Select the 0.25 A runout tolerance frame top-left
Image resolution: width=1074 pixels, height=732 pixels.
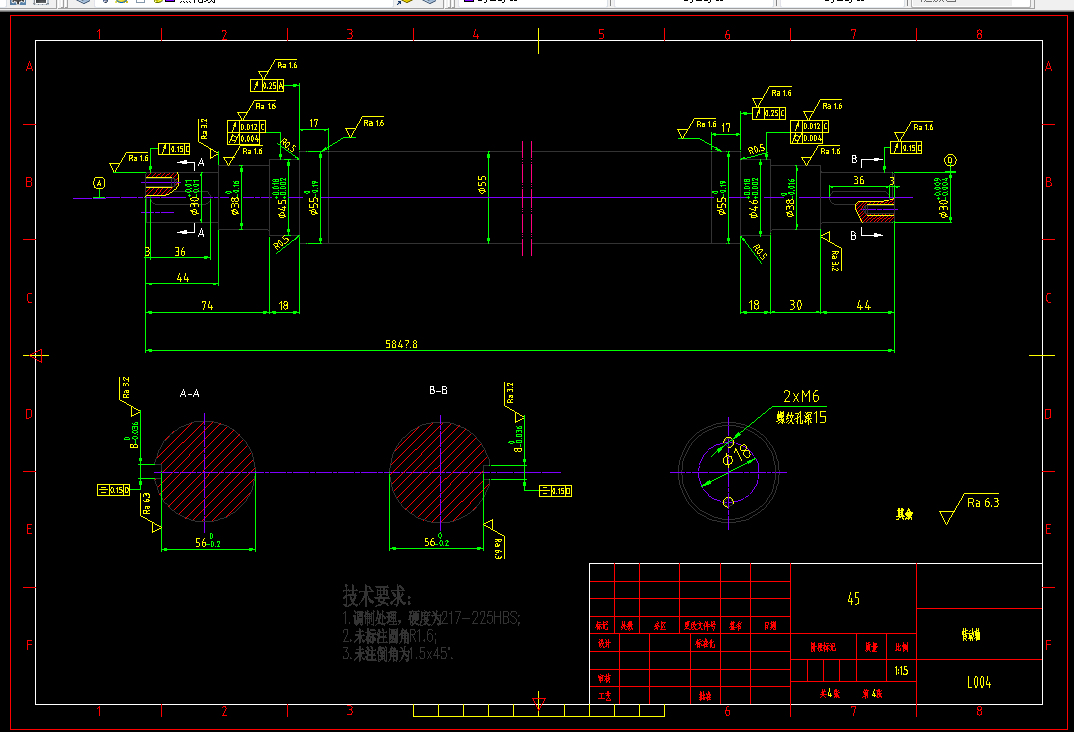click(267, 86)
